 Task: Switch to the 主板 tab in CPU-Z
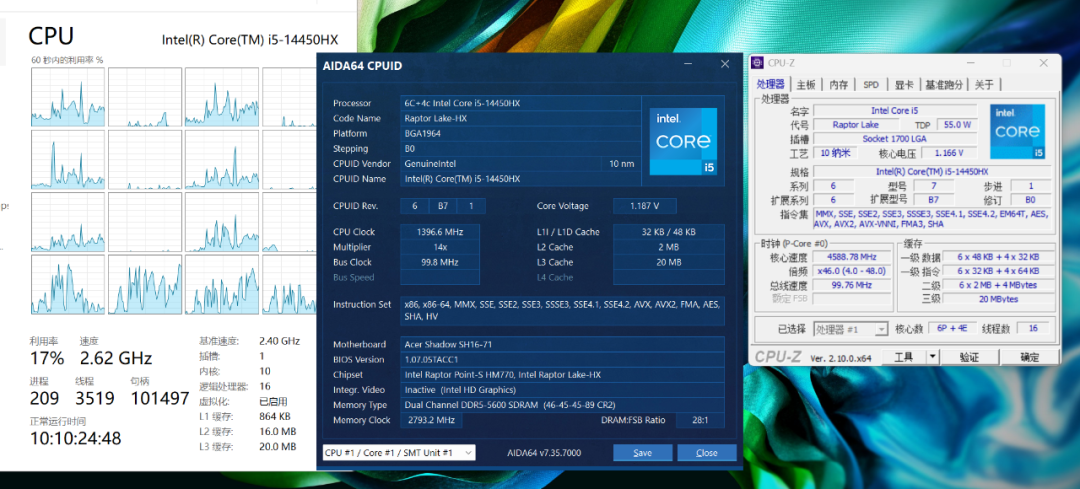[x=806, y=85]
